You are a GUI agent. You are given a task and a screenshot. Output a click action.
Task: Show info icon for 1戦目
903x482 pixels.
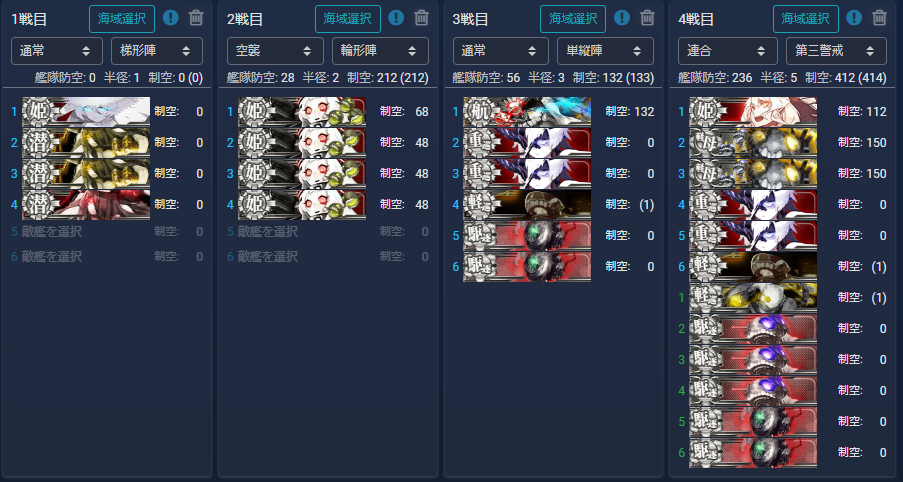tap(170, 18)
